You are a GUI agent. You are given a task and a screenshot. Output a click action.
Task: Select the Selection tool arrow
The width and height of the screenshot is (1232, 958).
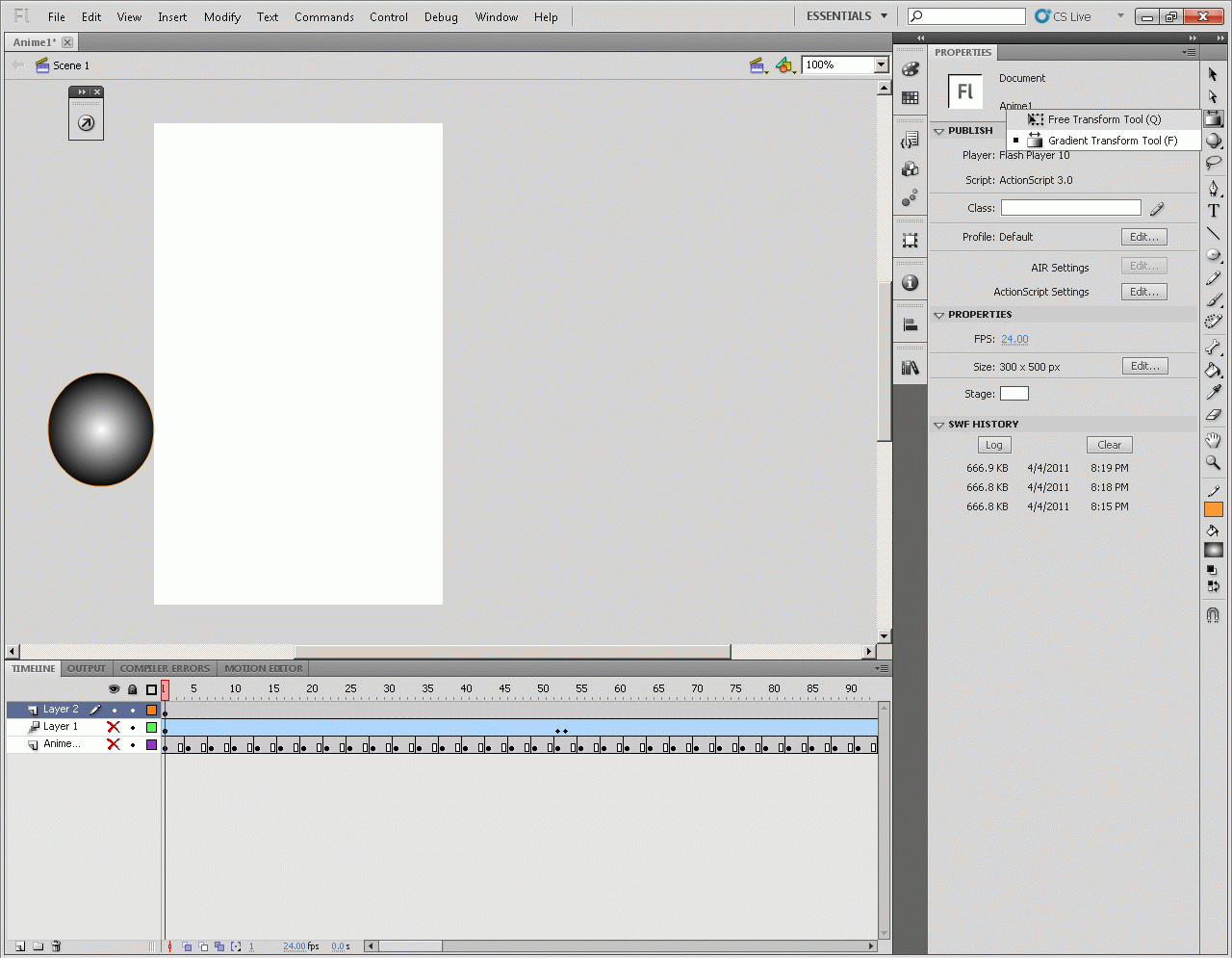coord(1213,74)
